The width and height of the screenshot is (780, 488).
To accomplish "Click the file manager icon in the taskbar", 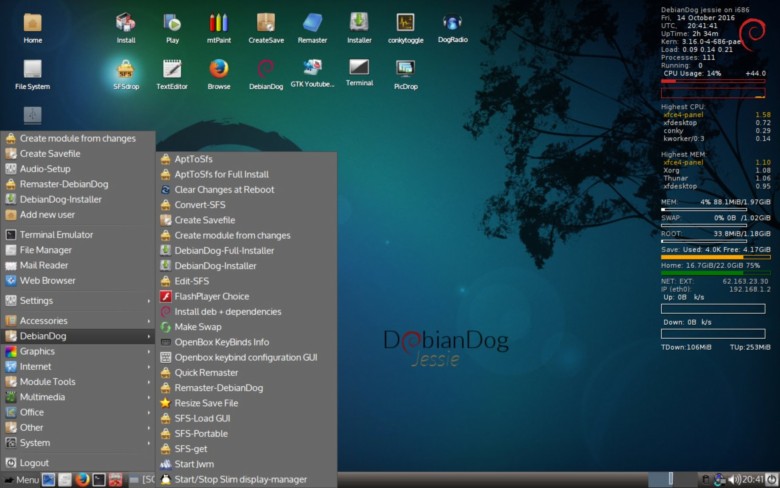I will point(65,480).
